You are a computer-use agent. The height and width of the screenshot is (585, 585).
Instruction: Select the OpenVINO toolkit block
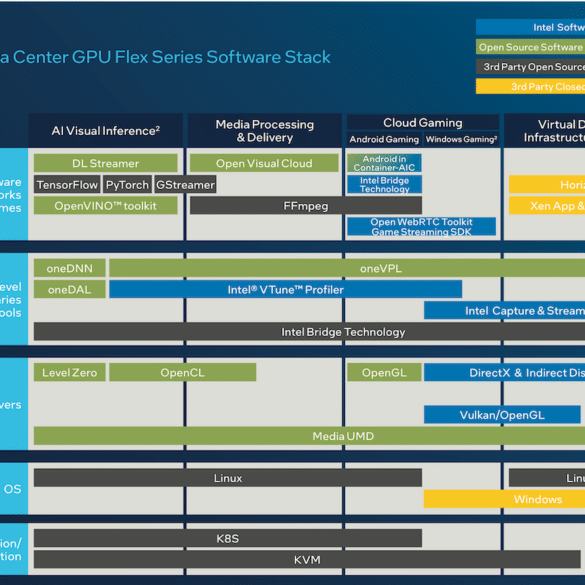(106, 206)
